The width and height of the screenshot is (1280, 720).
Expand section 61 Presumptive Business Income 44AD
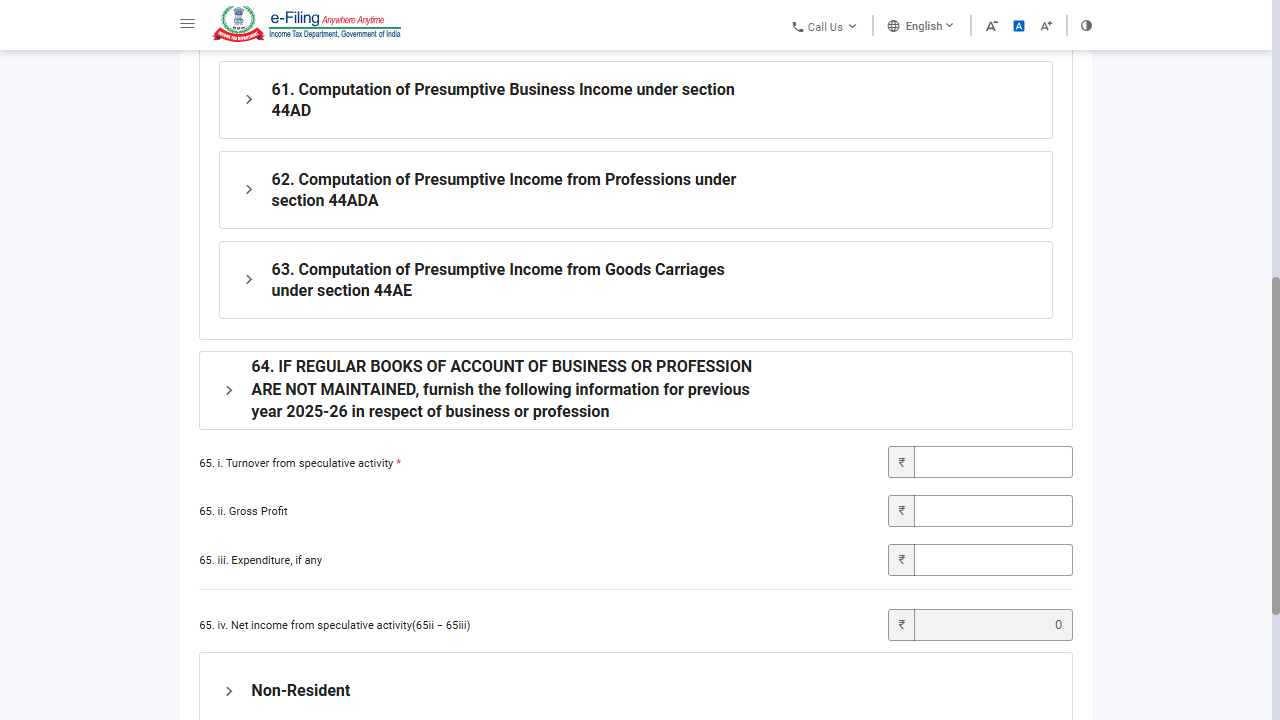click(636, 100)
